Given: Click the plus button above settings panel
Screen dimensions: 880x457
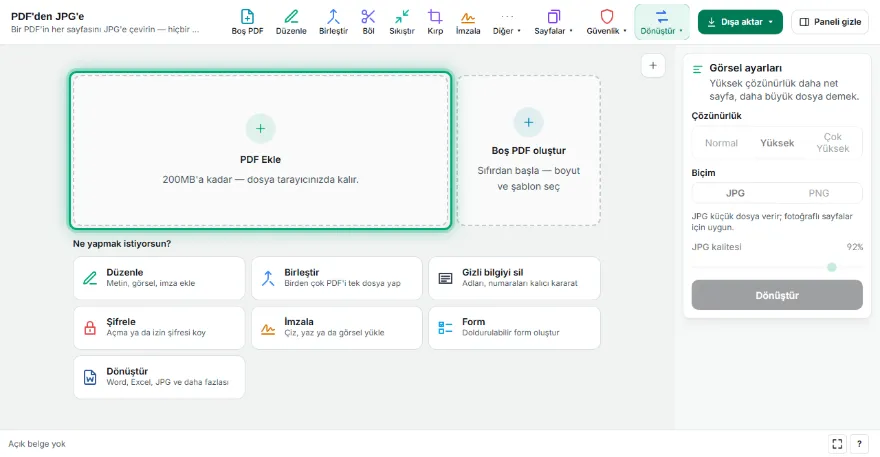Looking at the screenshot, I should [653, 66].
